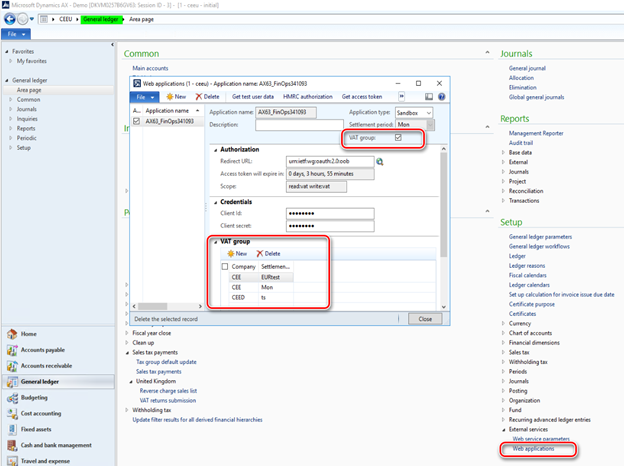
Task: Collapse the External services group
Action: 503,430
